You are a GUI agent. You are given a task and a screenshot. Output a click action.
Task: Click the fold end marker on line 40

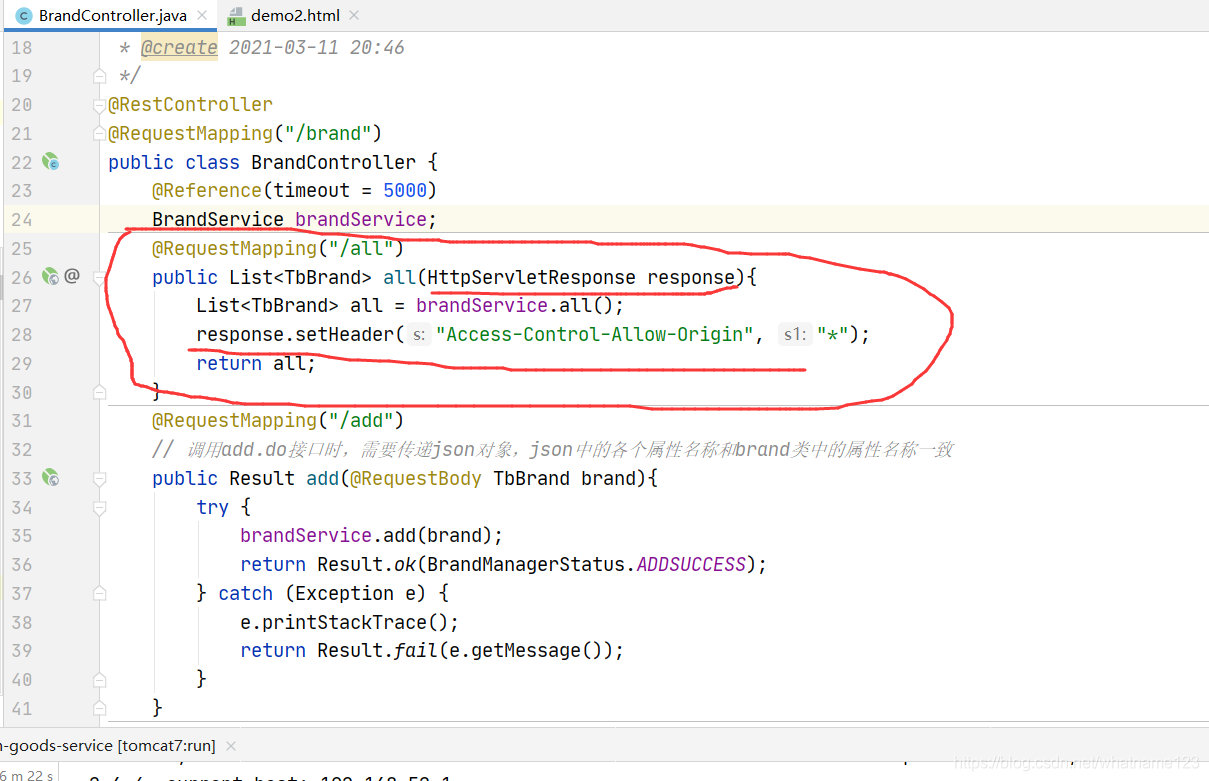point(99,679)
